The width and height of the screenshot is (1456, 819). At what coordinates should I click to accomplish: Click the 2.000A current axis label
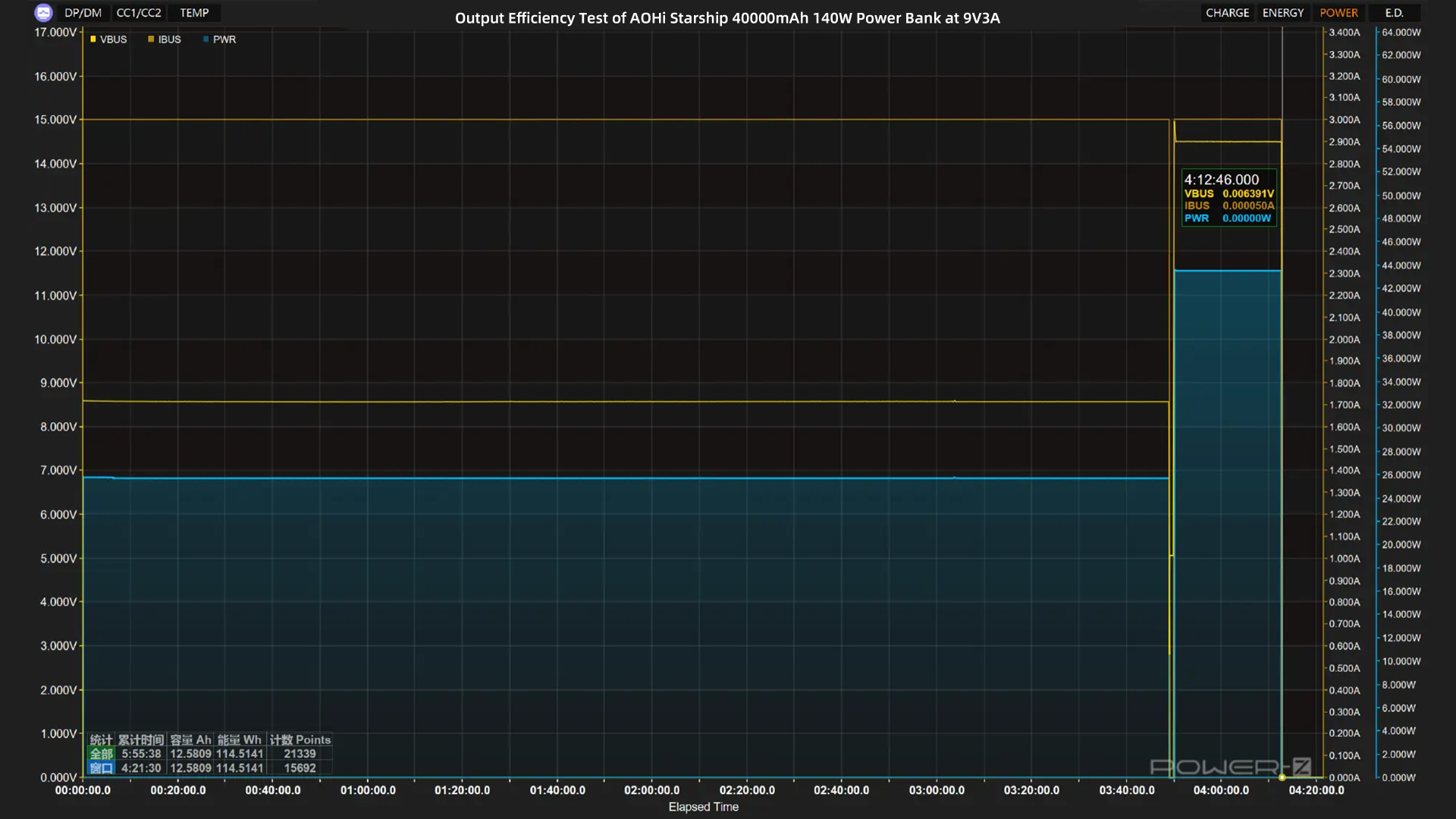point(1345,340)
